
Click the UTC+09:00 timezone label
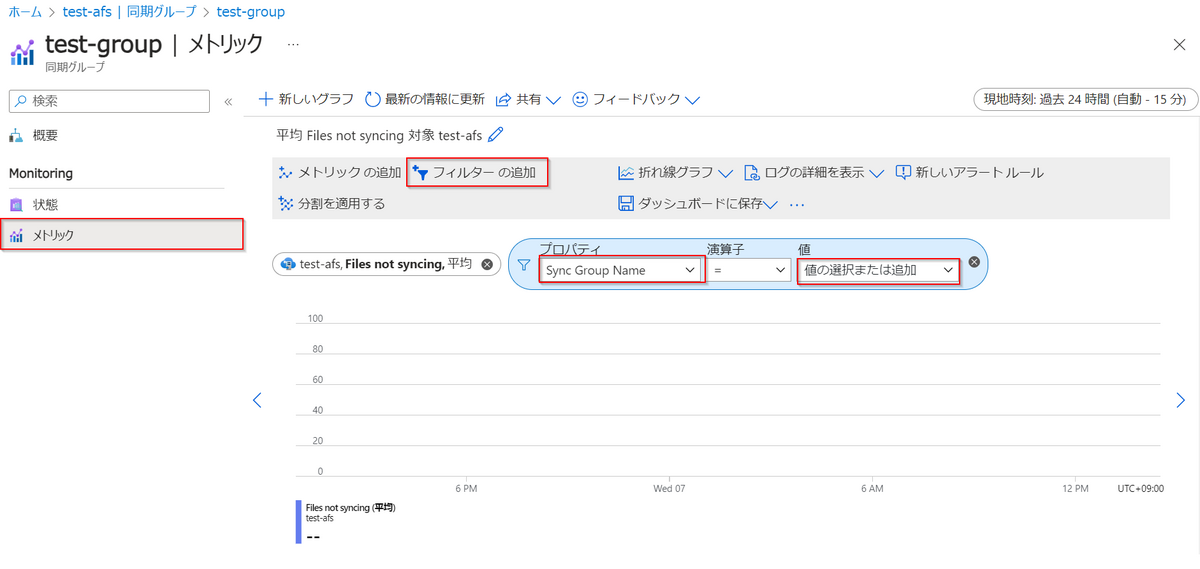1140,489
